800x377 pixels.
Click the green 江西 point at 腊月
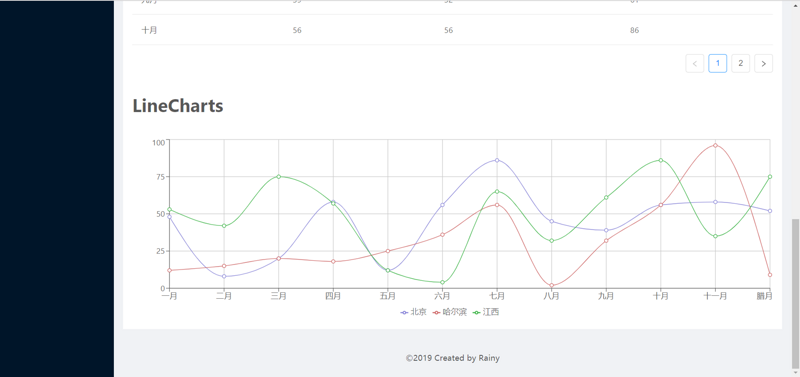[x=770, y=177]
